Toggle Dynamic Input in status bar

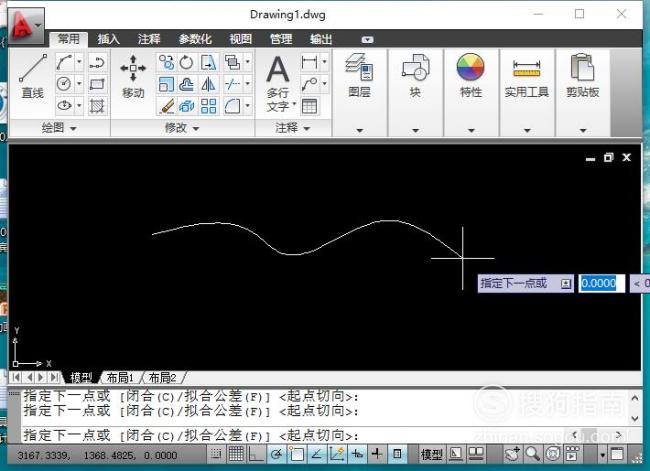357,454
